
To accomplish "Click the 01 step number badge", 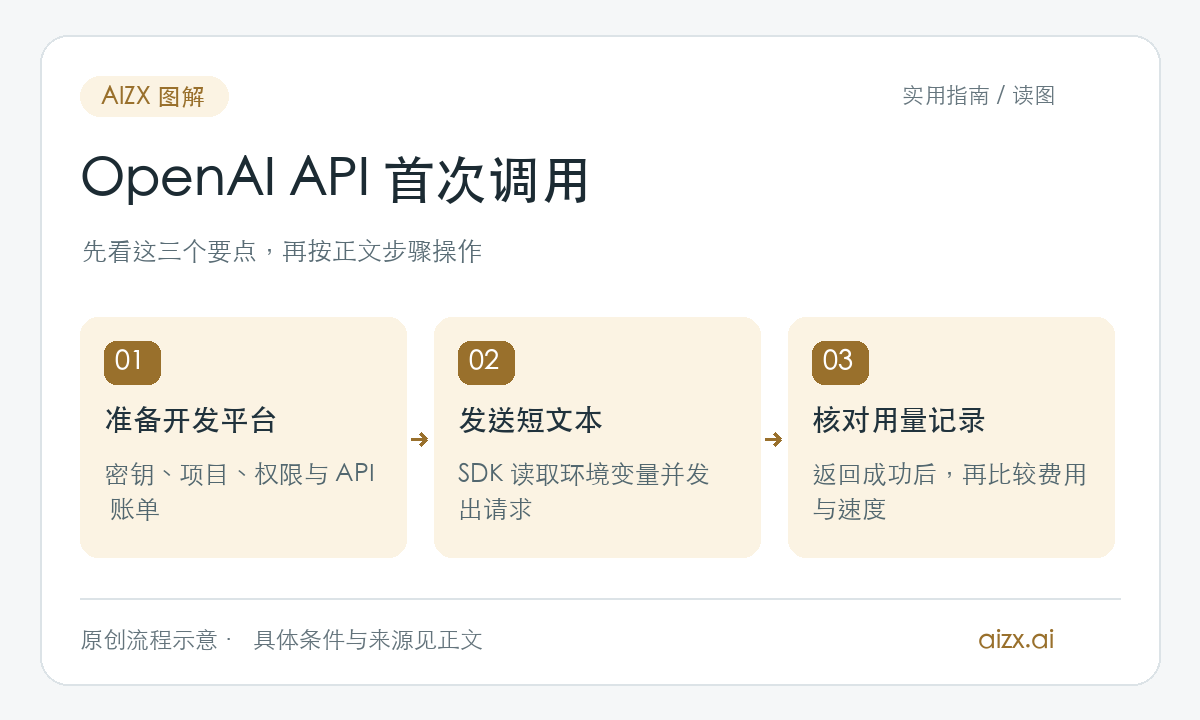I will click(x=132, y=362).
